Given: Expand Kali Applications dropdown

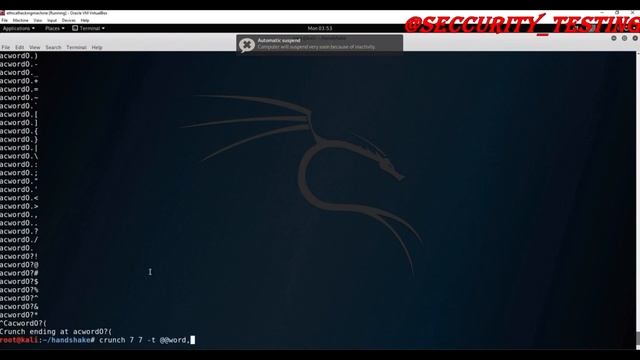Looking at the screenshot, I should [x=18, y=28].
